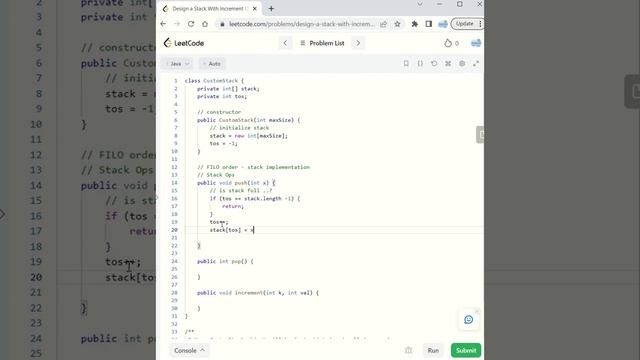640x360 pixels.
Task: Click the 'return;' statement on line 17
Action: pos(233,206)
